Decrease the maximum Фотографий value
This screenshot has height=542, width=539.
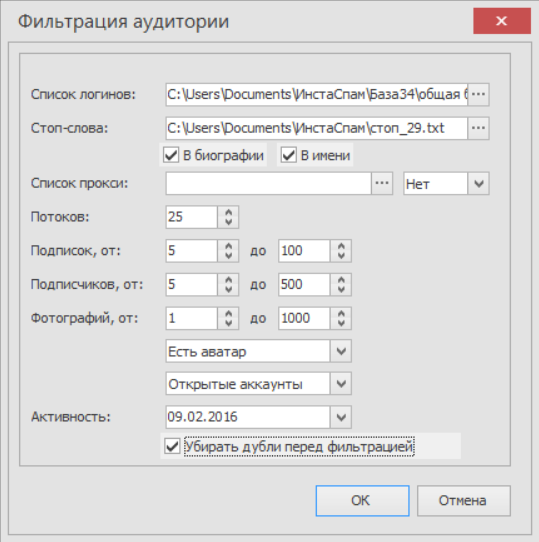(341, 323)
